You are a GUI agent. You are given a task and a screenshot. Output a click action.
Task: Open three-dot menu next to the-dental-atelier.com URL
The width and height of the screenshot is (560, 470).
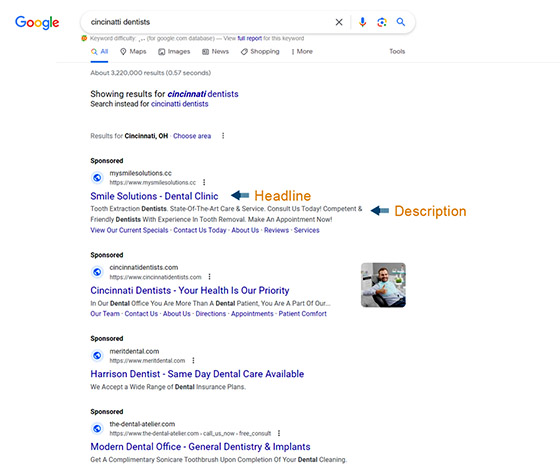(279, 433)
